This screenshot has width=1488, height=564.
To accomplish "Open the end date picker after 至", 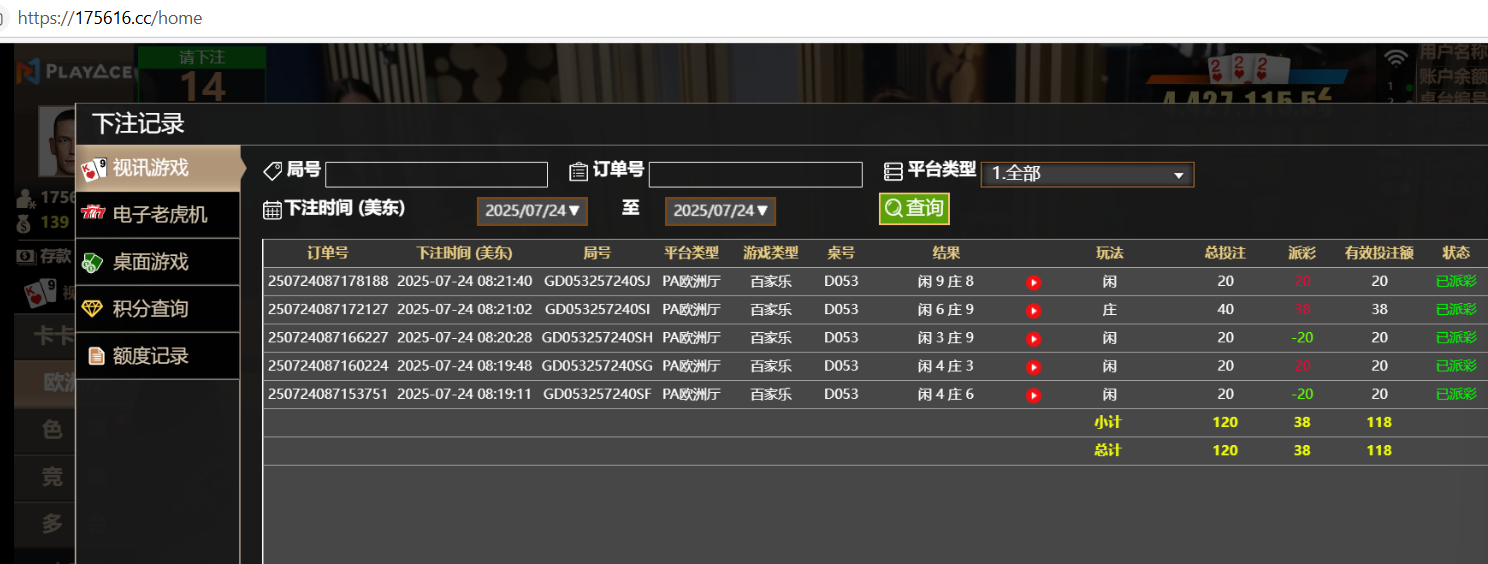I will tap(719, 211).
